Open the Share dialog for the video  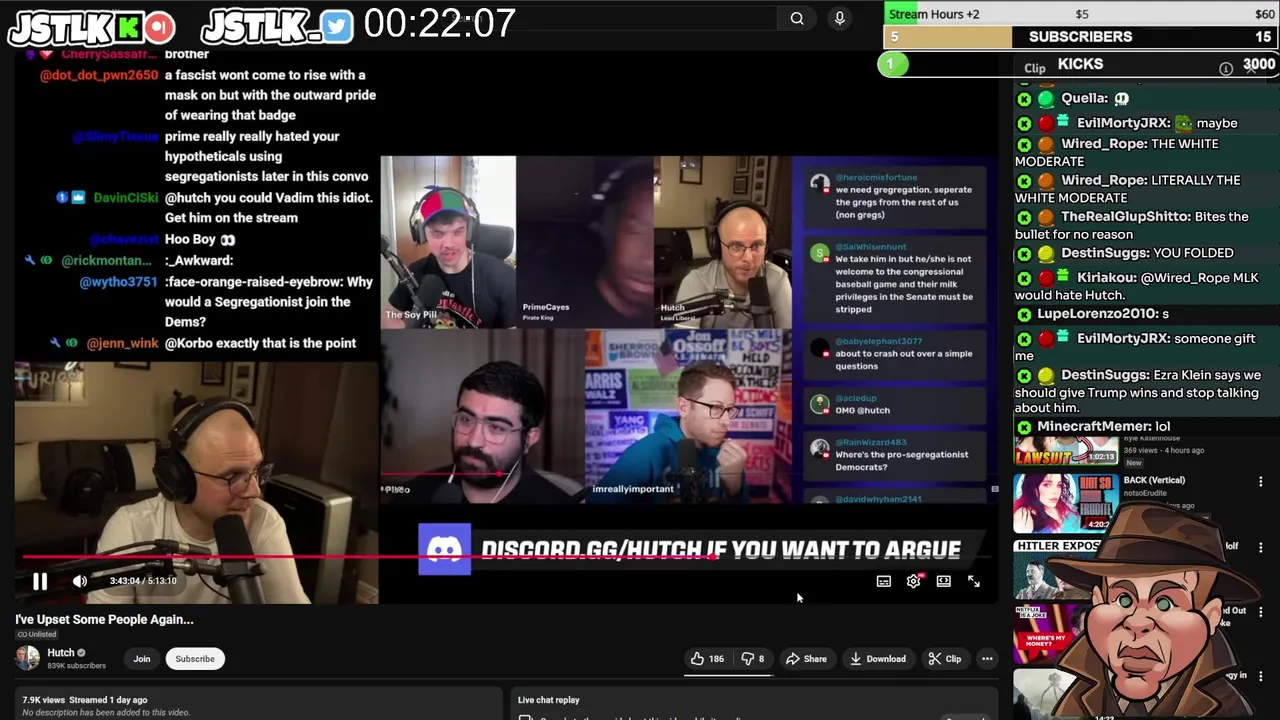806,659
